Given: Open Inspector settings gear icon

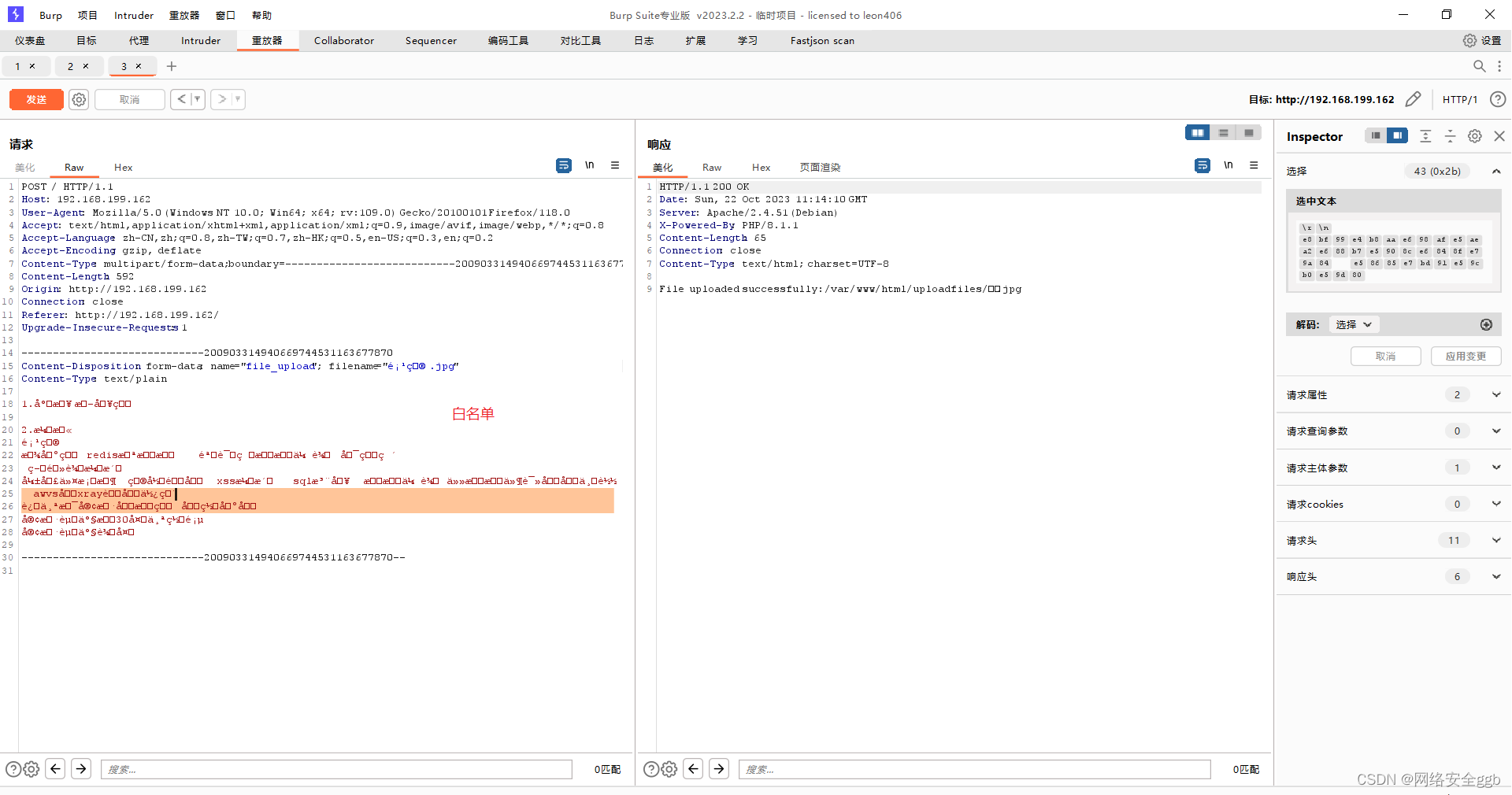Looking at the screenshot, I should click(x=1474, y=136).
